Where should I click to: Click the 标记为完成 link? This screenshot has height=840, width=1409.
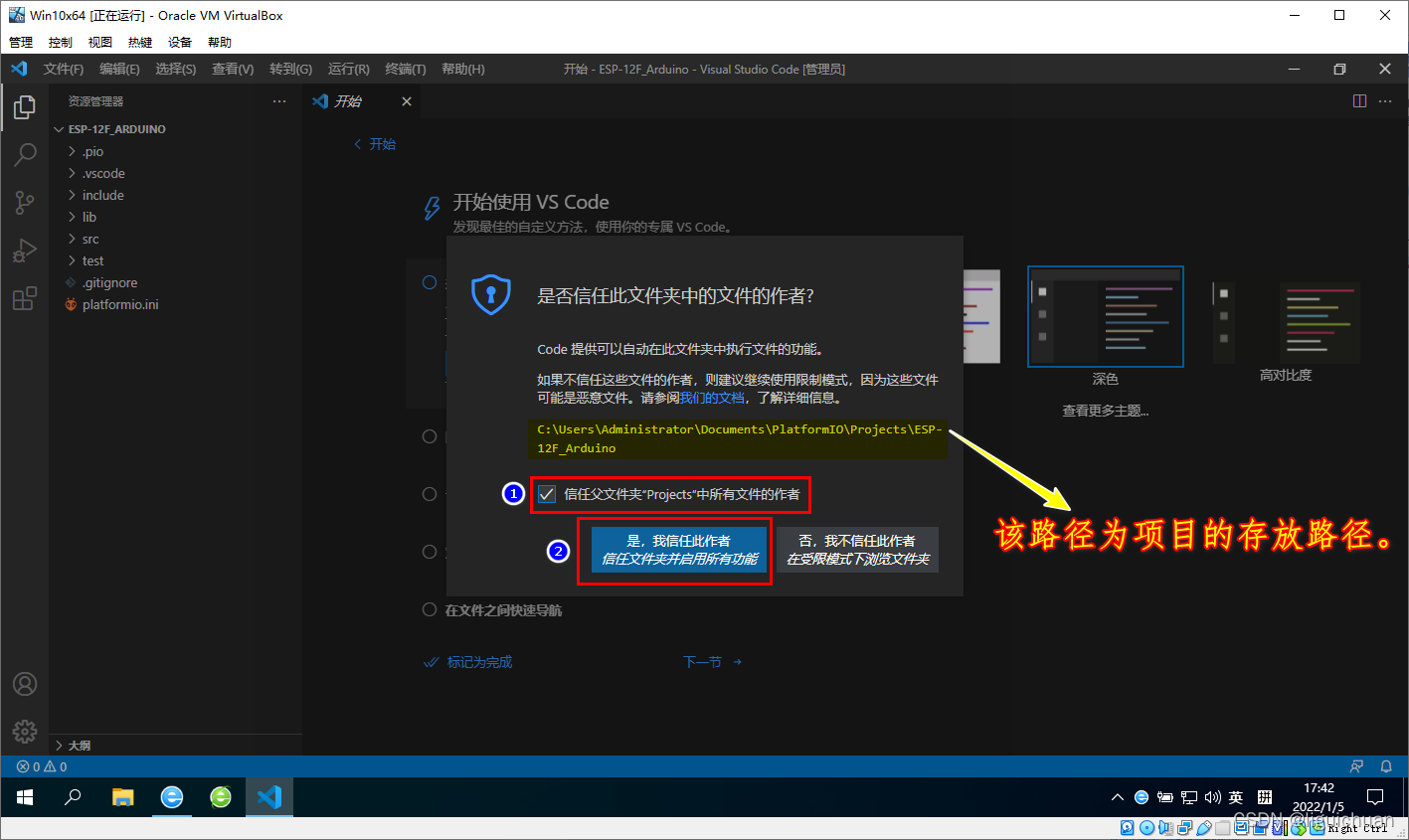(468, 662)
